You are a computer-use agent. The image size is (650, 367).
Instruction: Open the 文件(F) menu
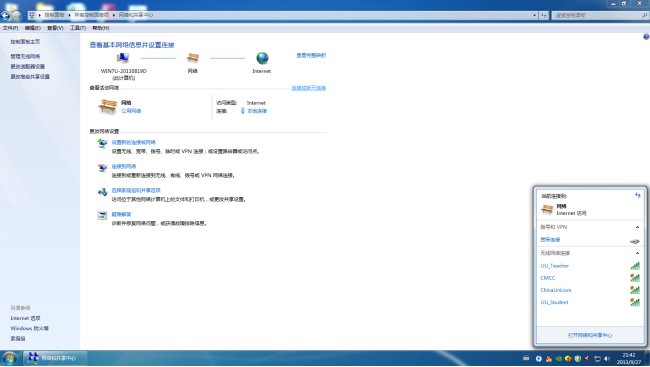click(10, 28)
